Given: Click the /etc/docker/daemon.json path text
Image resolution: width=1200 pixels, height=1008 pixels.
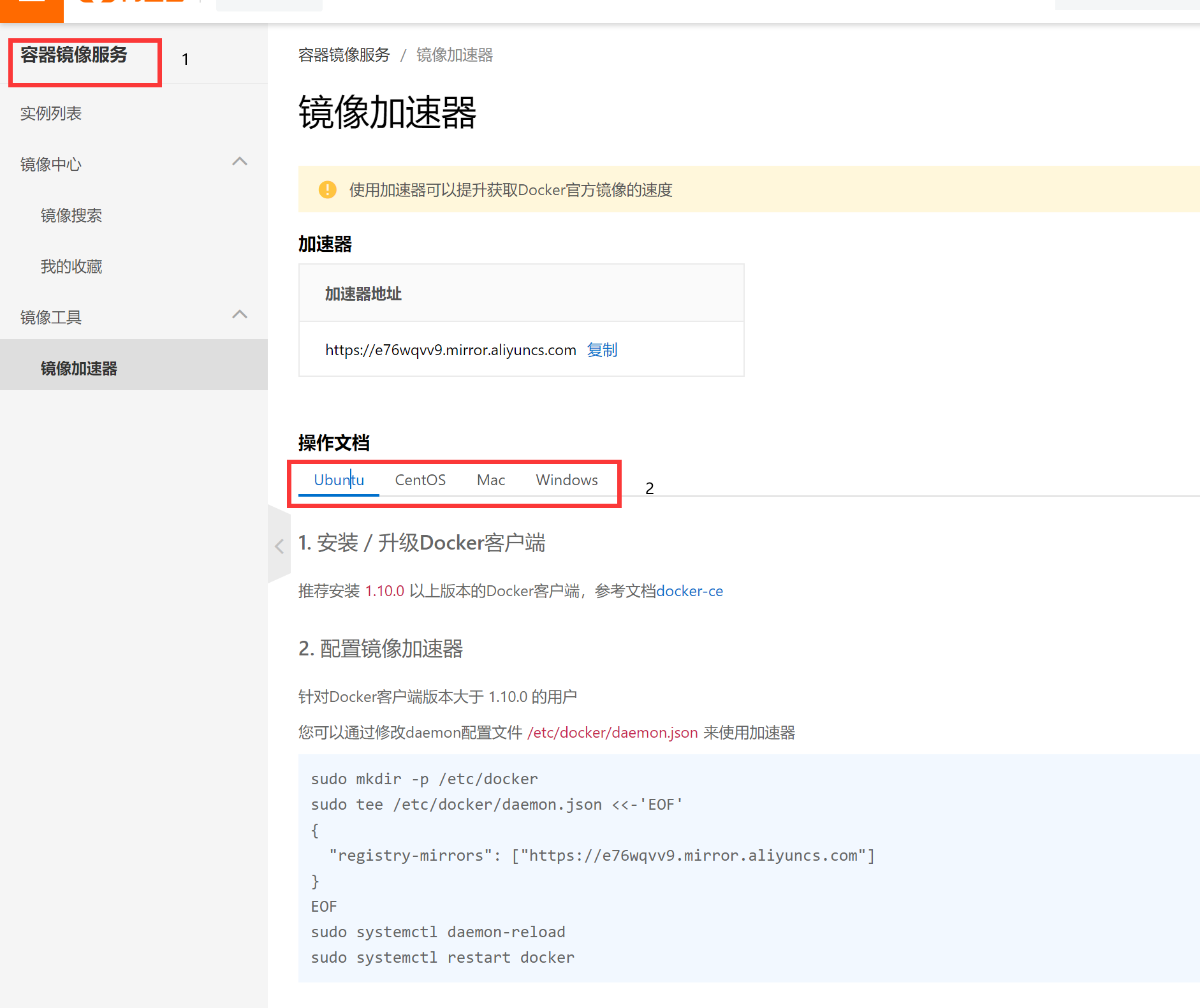Looking at the screenshot, I should [613, 733].
